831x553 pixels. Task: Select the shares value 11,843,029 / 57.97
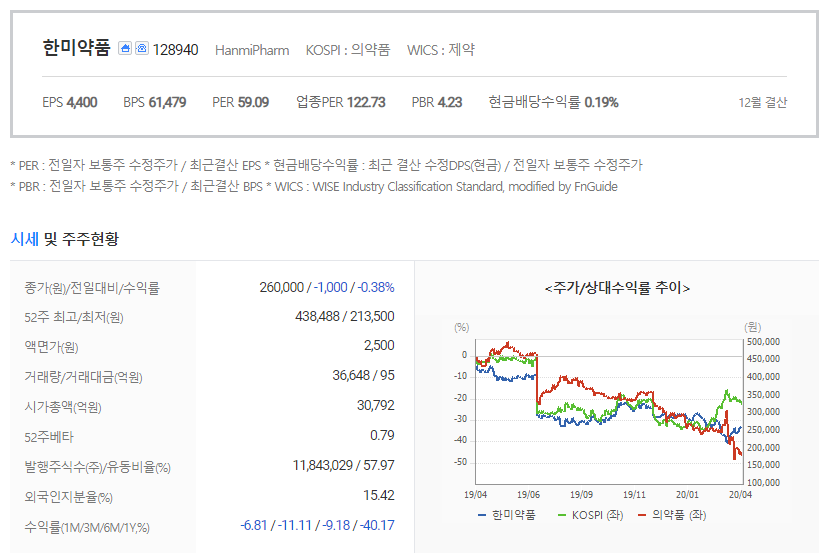point(343,466)
